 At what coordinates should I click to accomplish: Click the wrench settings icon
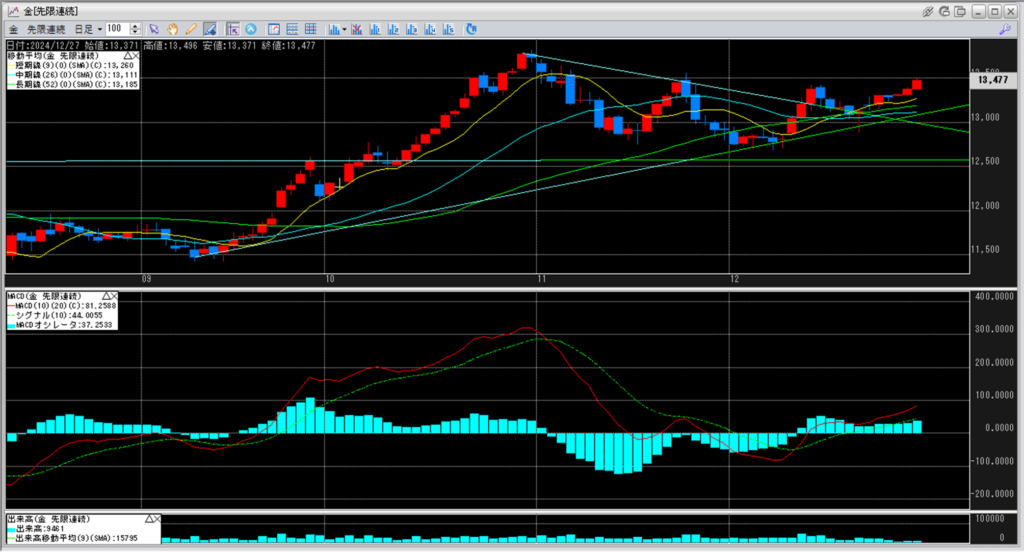1003,29
